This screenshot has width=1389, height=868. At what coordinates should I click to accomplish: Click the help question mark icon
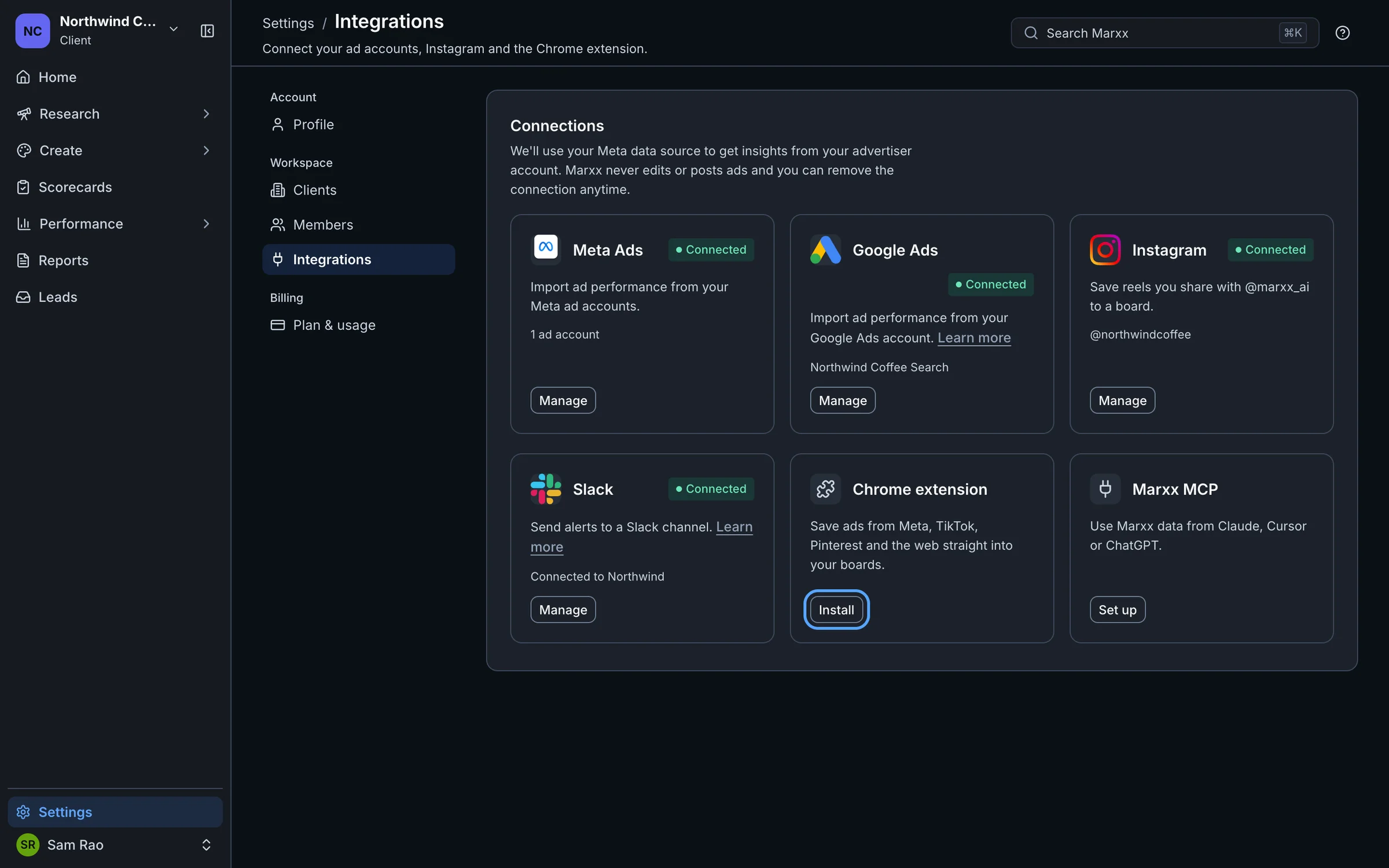click(1343, 33)
